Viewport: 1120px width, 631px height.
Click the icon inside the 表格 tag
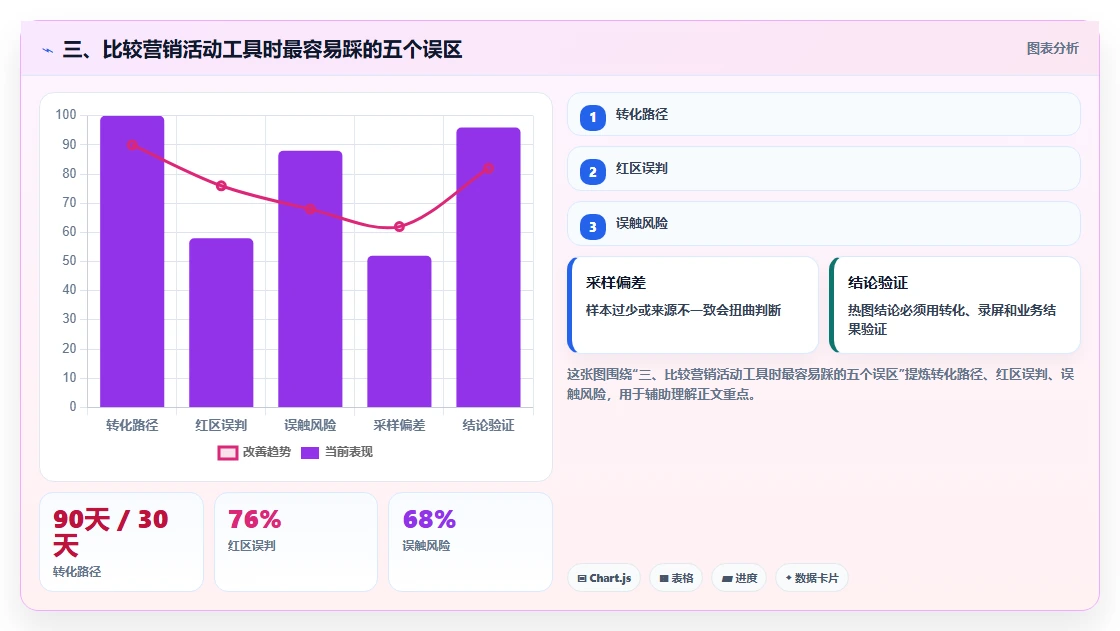664,579
